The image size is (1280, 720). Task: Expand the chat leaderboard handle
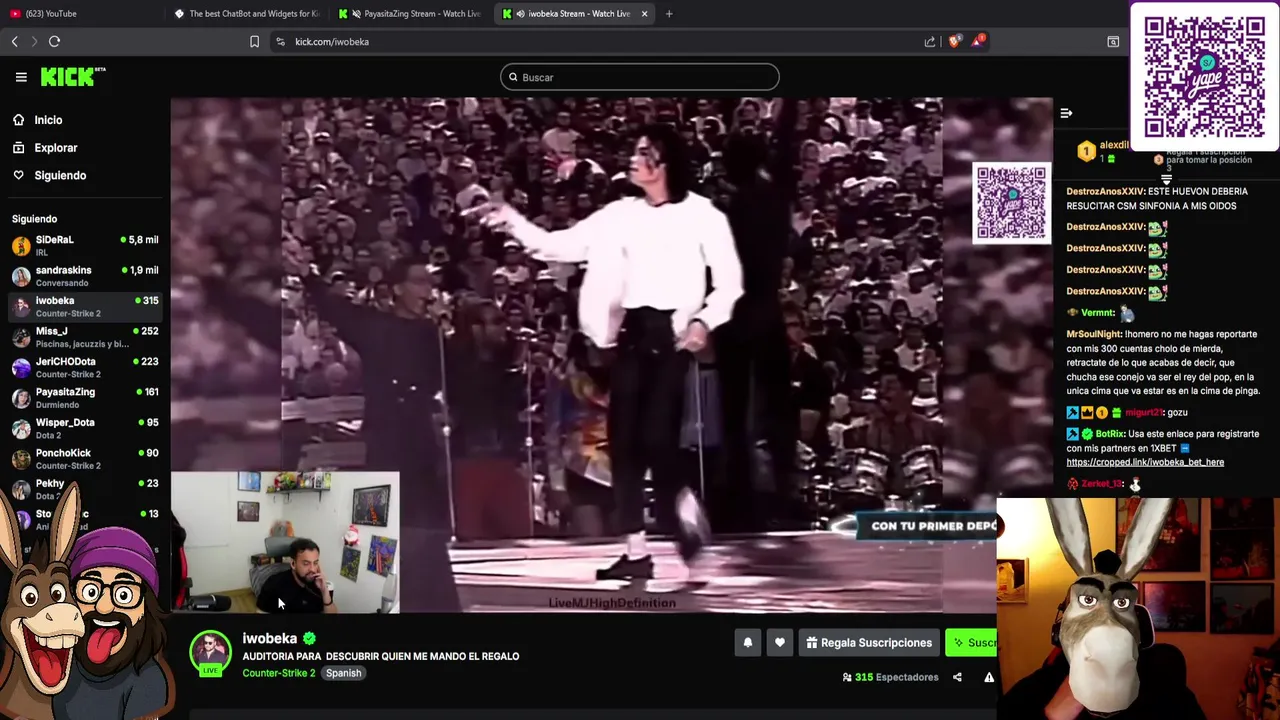click(1166, 179)
